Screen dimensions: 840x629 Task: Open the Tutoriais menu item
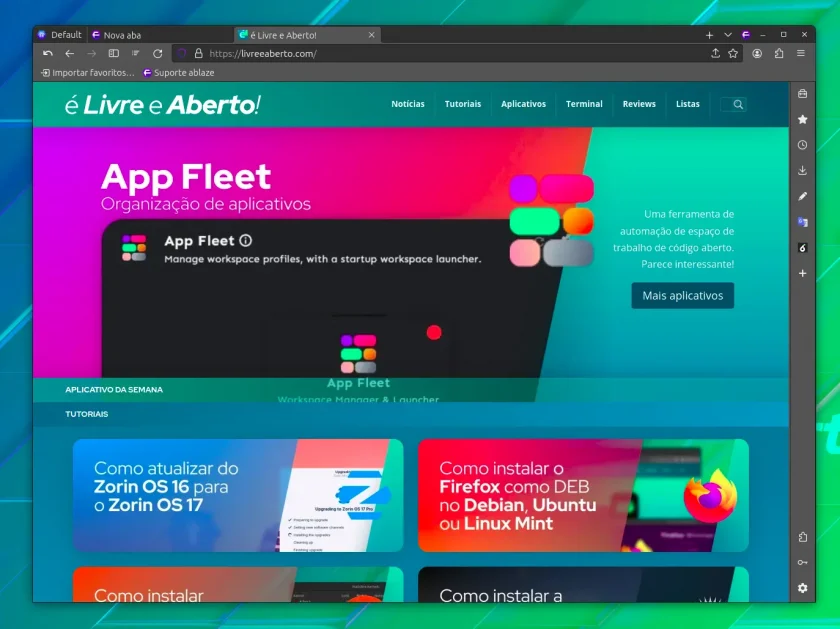tap(462, 104)
